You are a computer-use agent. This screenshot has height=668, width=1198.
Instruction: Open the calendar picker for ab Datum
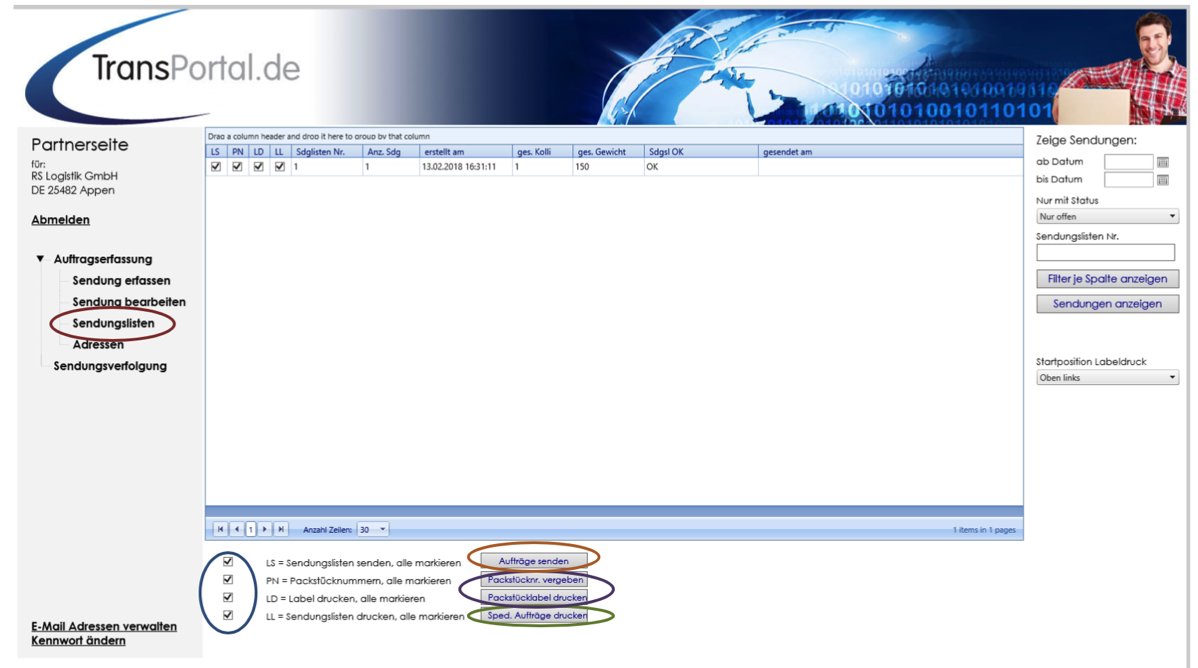(x=1162, y=162)
